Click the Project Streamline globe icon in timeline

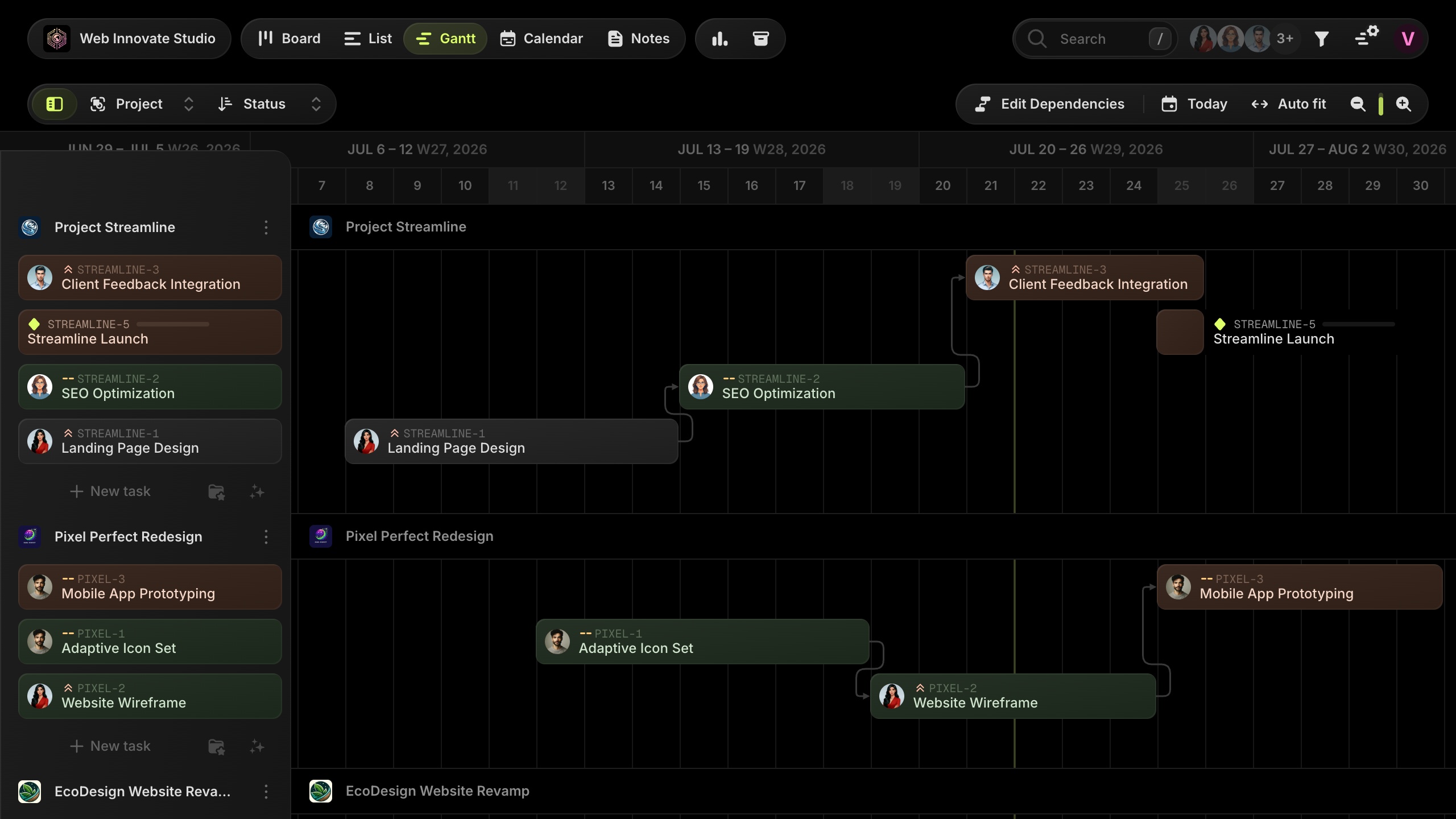pyautogui.click(x=321, y=227)
